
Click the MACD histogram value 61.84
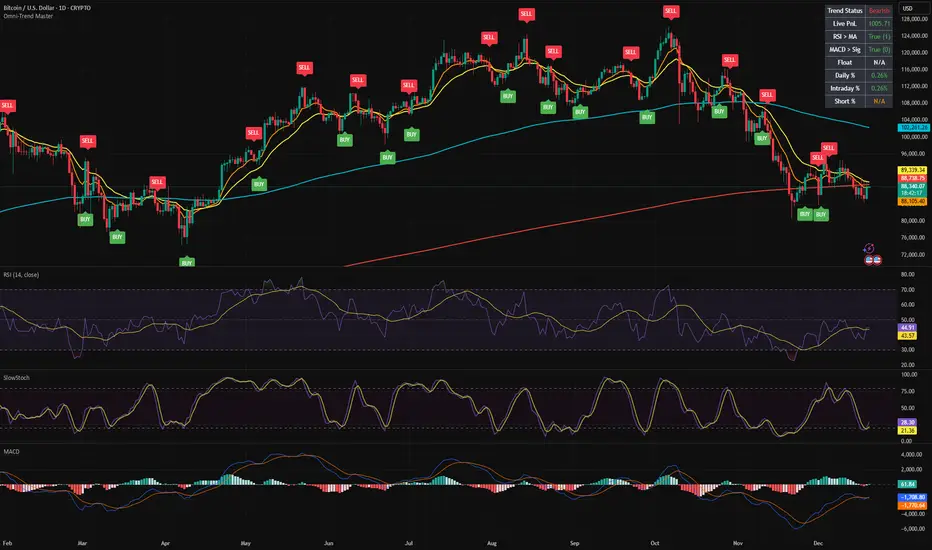tap(907, 485)
